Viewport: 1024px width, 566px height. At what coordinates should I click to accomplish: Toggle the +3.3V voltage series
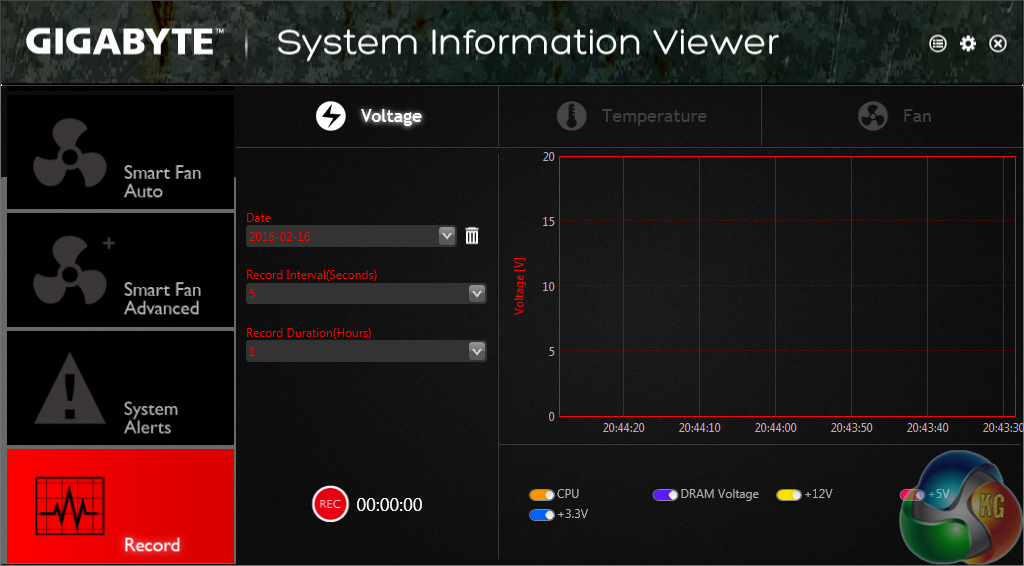[x=541, y=515]
